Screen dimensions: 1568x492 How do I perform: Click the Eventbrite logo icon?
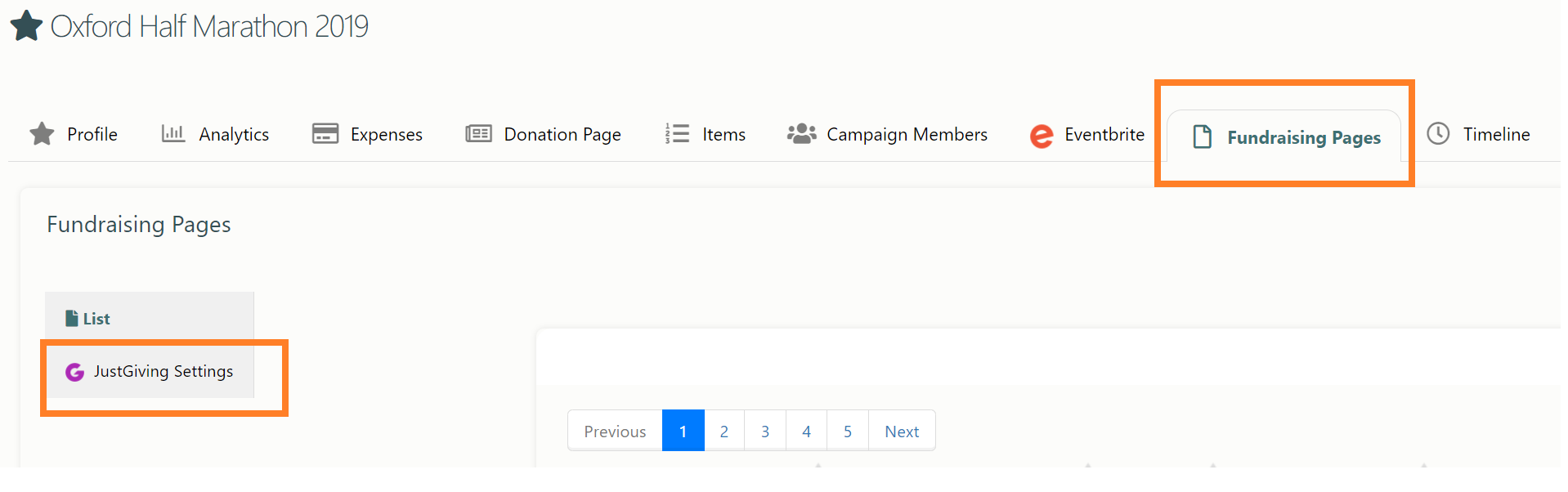click(x=1042, y=136)
